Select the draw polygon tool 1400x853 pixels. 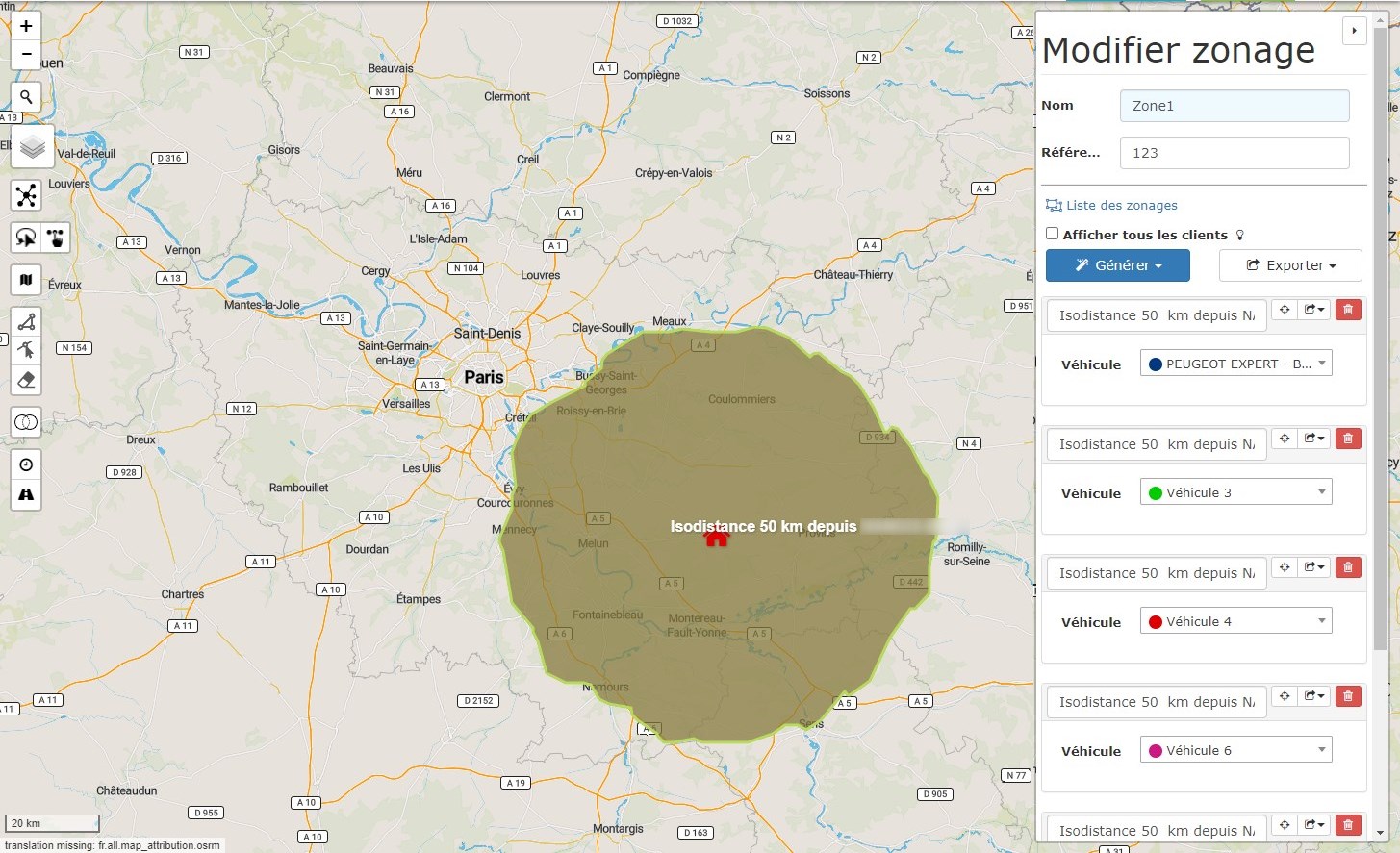point(26,322)
